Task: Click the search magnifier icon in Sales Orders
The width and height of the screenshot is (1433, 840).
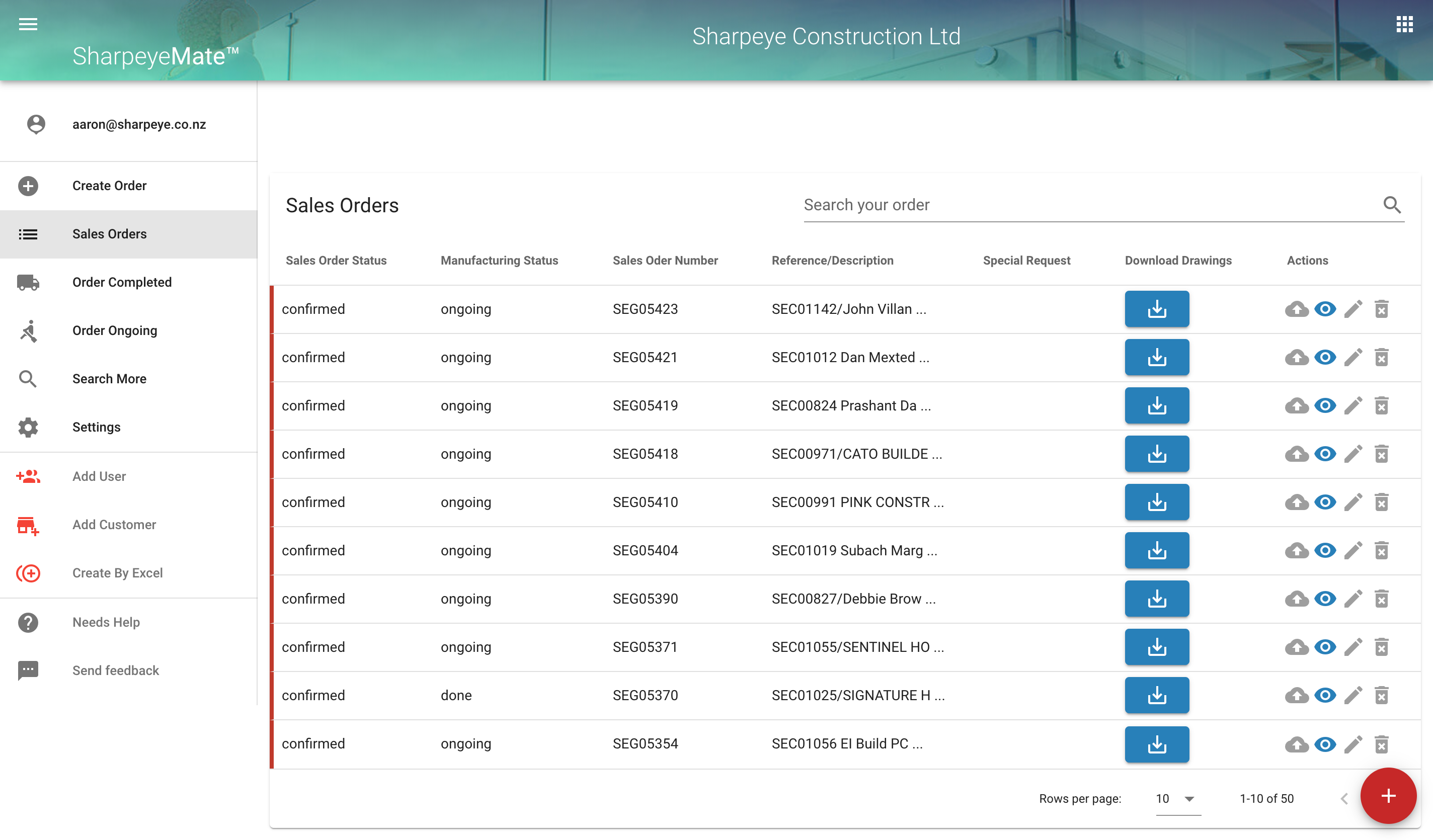Action: pos(1391,205)
